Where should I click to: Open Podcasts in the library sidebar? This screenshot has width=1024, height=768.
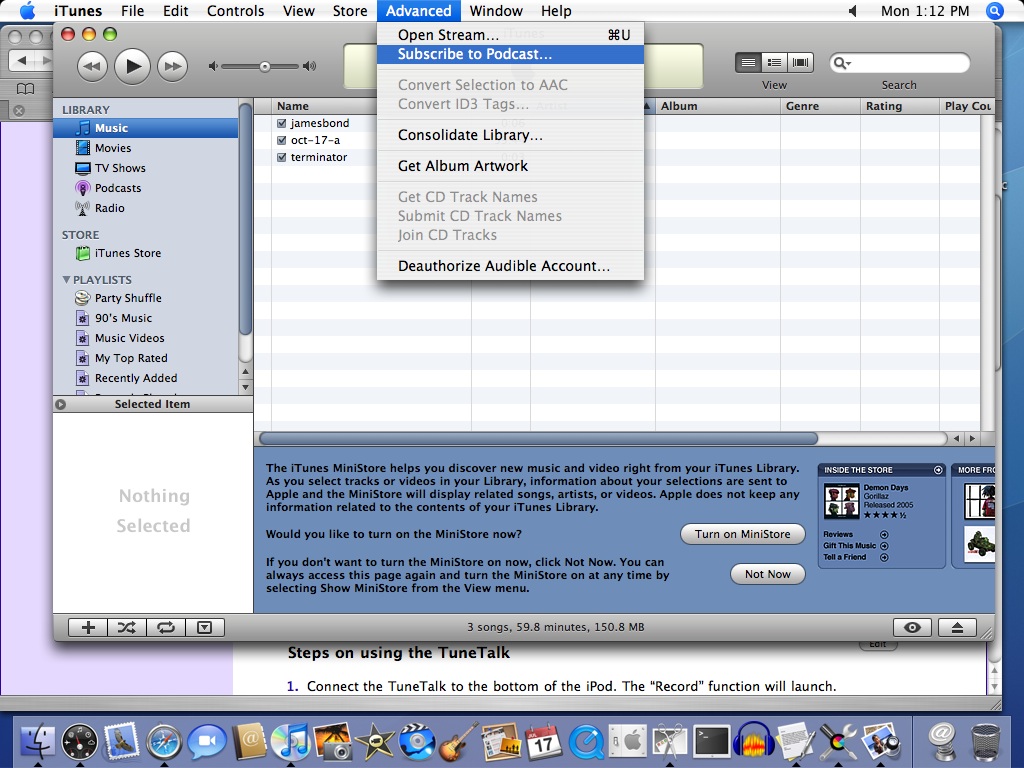(118, 188)
